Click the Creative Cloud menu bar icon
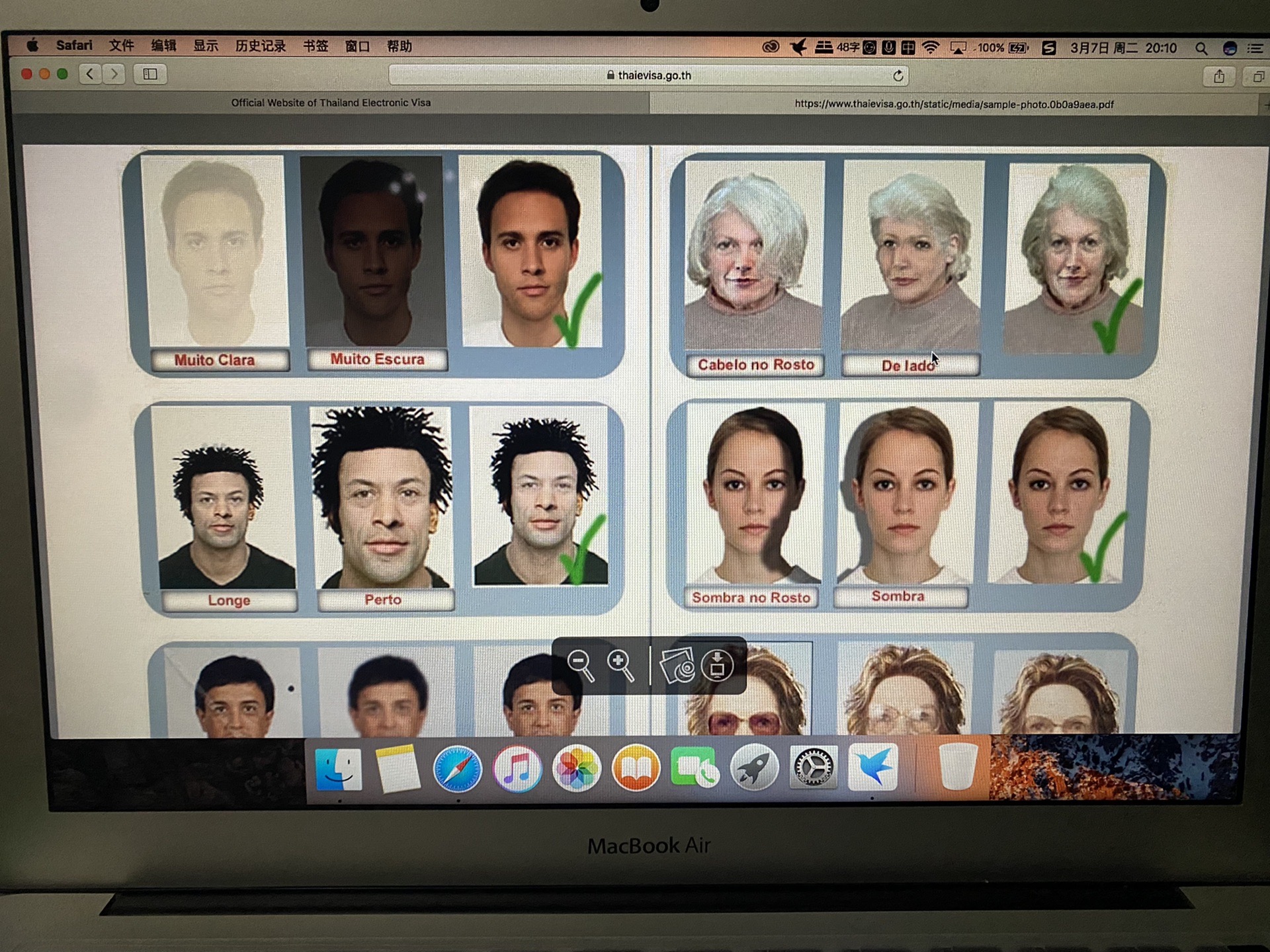 click(x=771, y=48)
